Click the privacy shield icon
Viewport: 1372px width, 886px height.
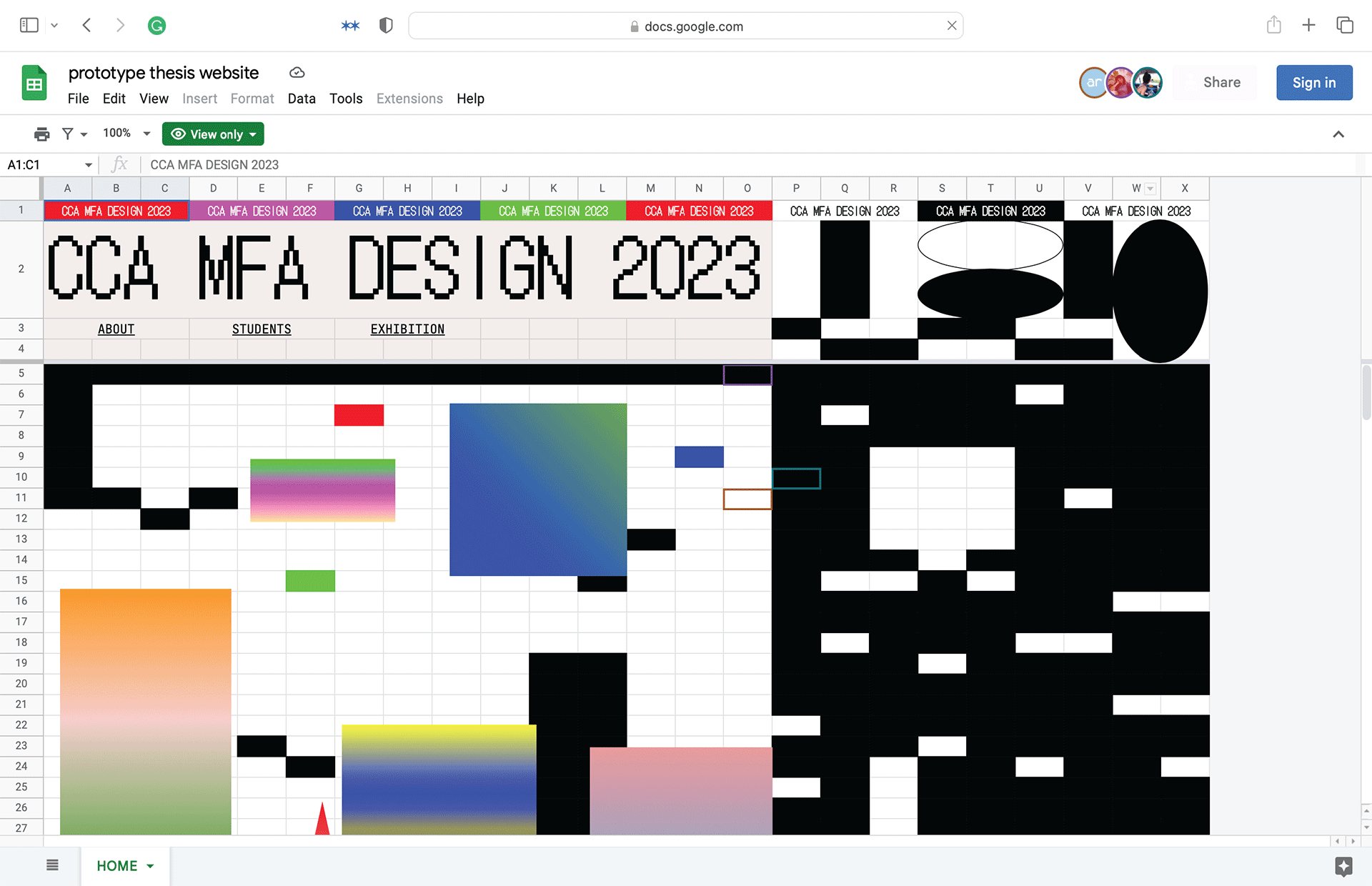click(386, 26)
